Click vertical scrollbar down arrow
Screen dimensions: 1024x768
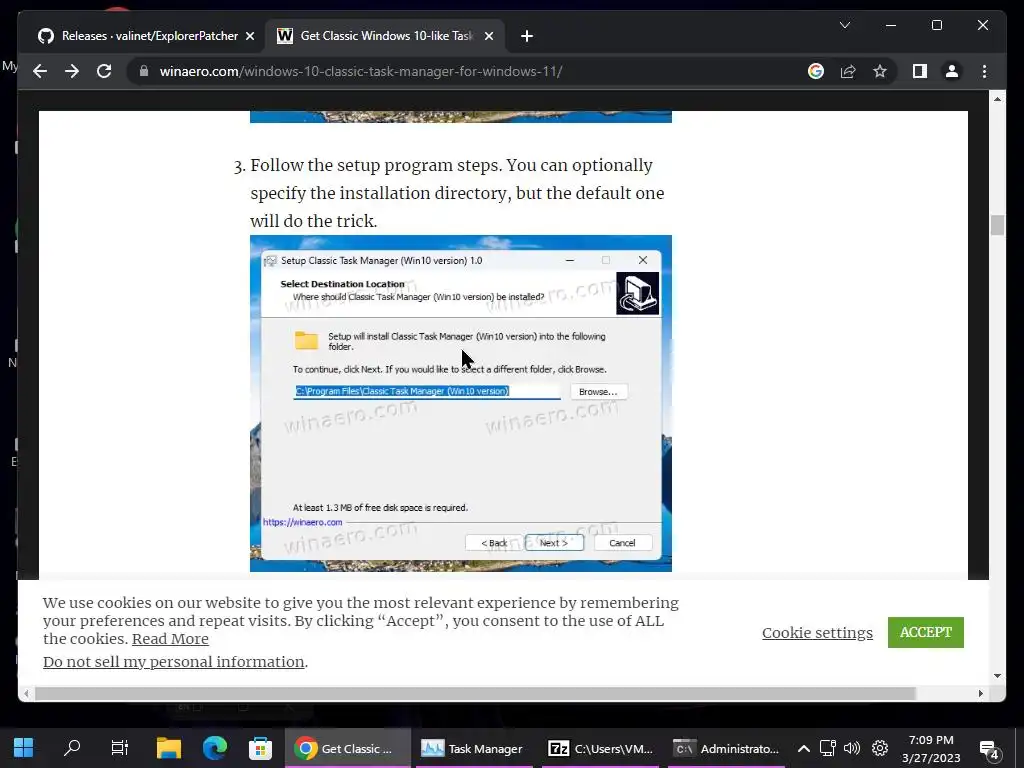coord(997,675)
